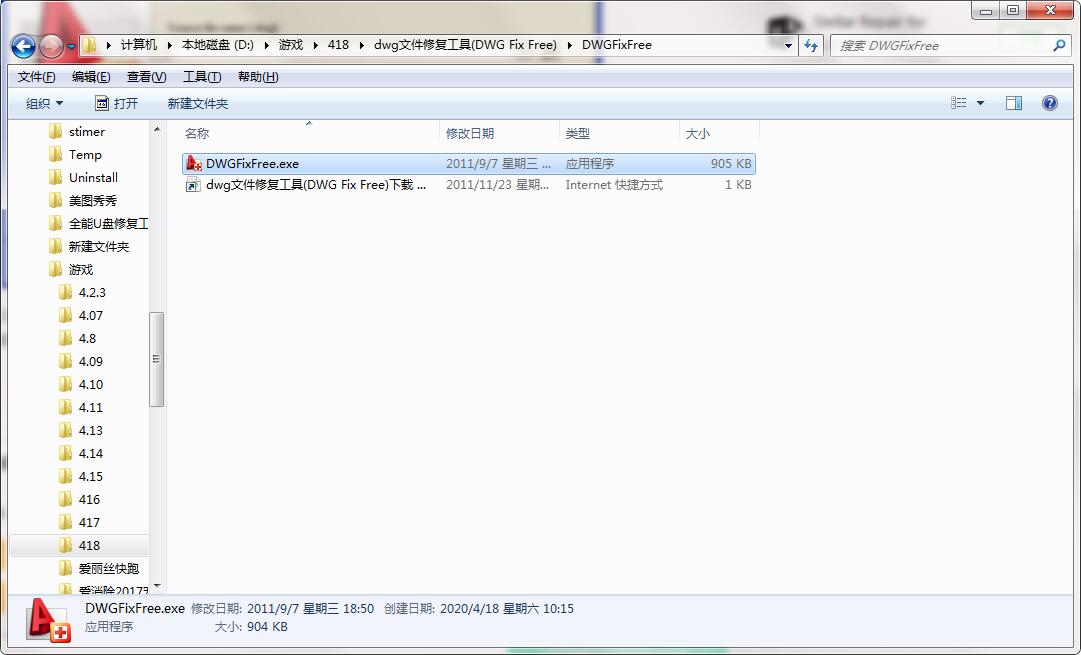Click the navigation pane scrollbar thumb

click(x=156, y=359)
